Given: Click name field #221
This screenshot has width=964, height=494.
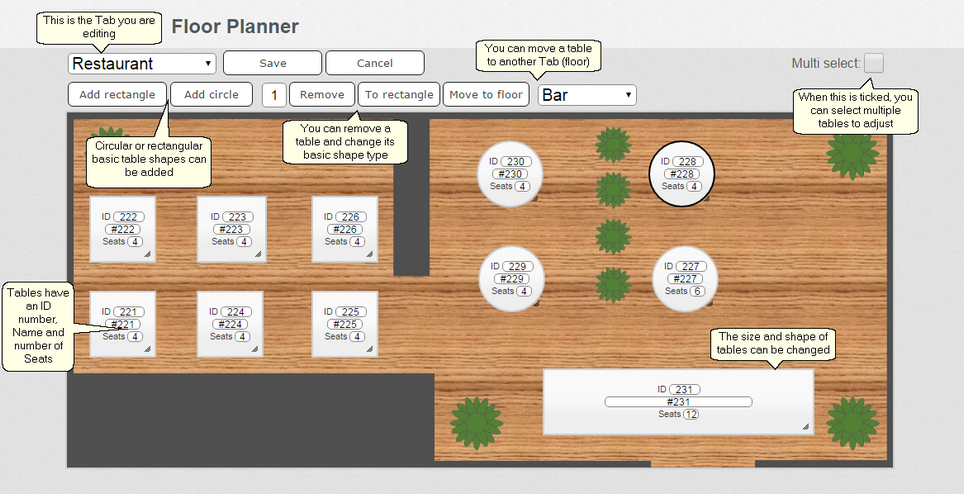Looking at the screenshot, I should click(123, 324).
